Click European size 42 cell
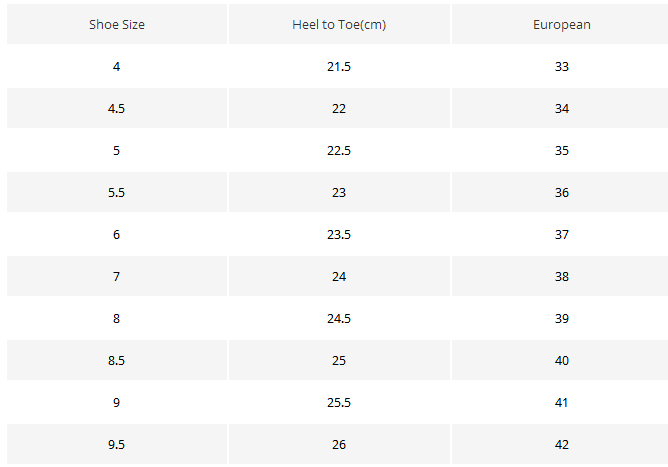 pos(560,444)
